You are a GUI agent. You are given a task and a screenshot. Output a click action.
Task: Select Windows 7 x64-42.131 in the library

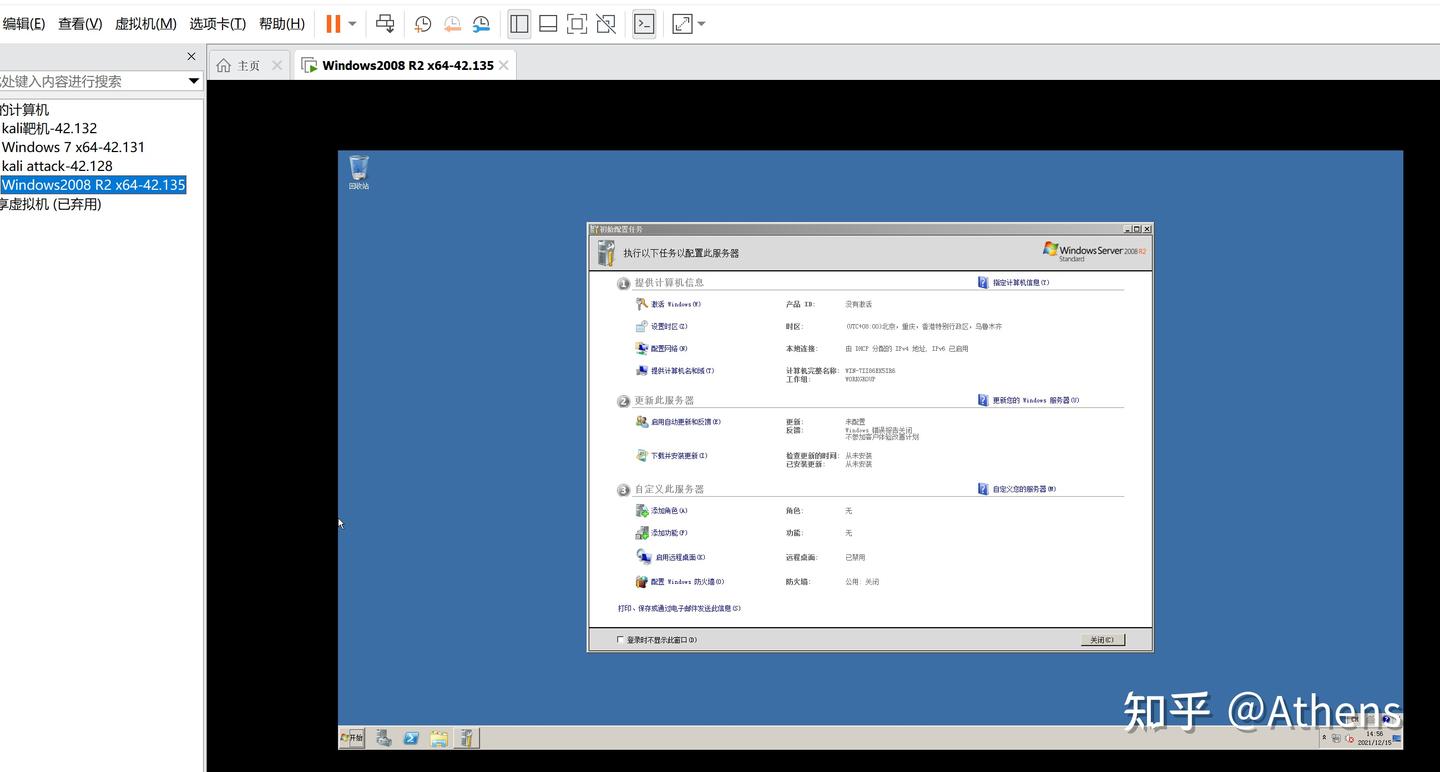(73, 147)
